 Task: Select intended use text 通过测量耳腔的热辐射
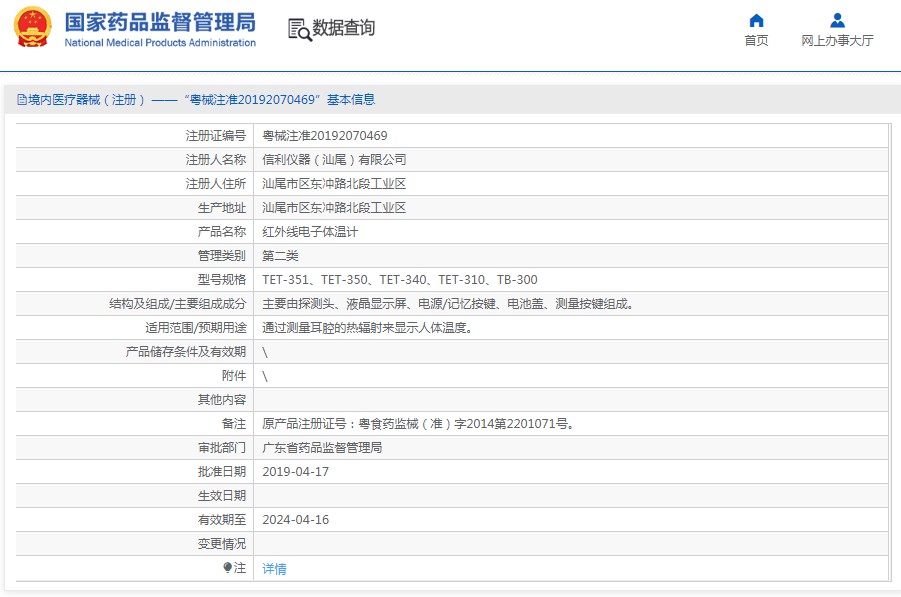pos(368,328)
